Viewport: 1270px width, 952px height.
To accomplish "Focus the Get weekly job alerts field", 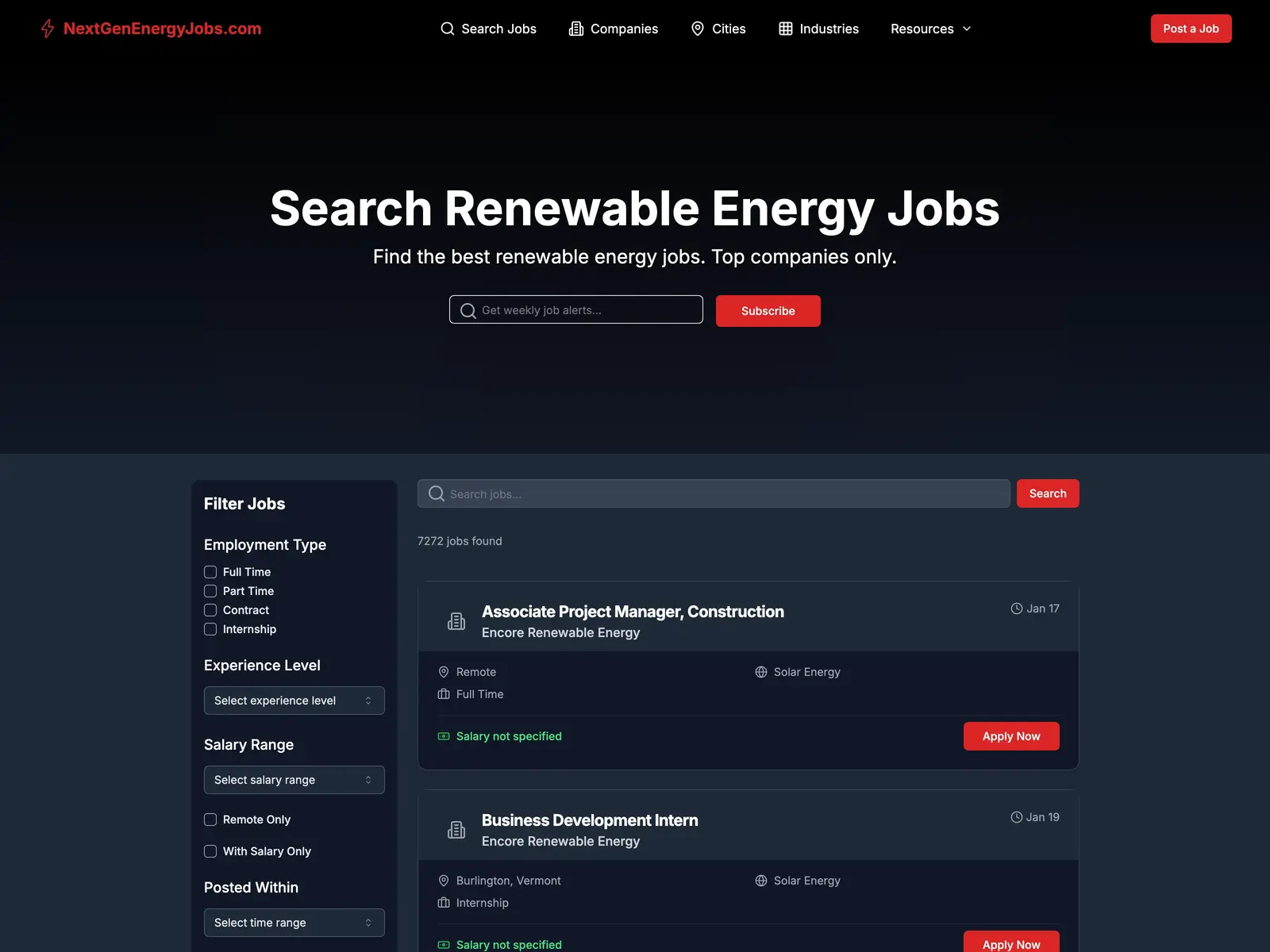I will (x=576, y=309).
